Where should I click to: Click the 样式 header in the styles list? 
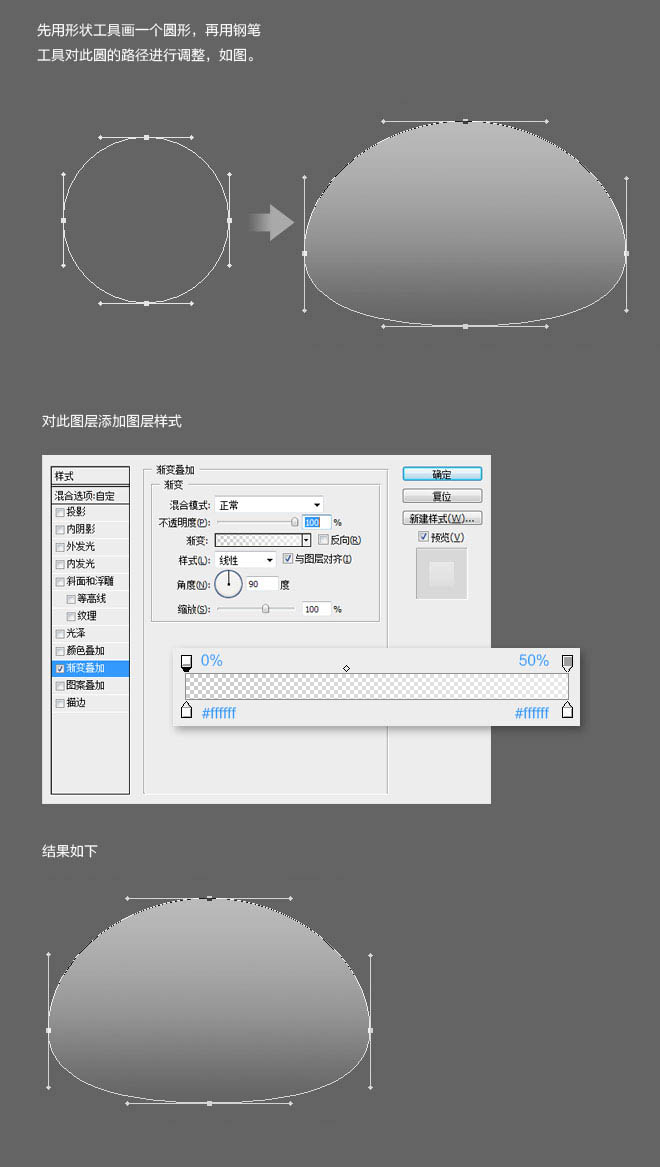click(x=90, y=476)
